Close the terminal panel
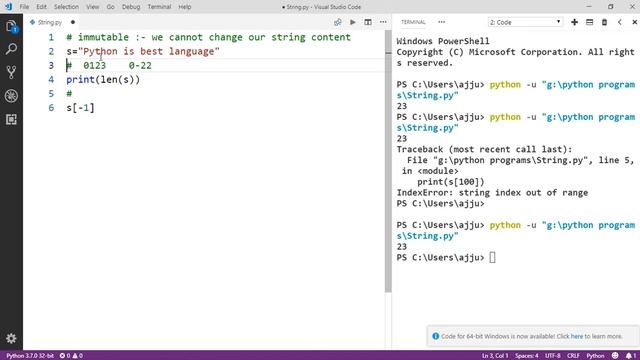Screen dimensions: 640x360 634,22
